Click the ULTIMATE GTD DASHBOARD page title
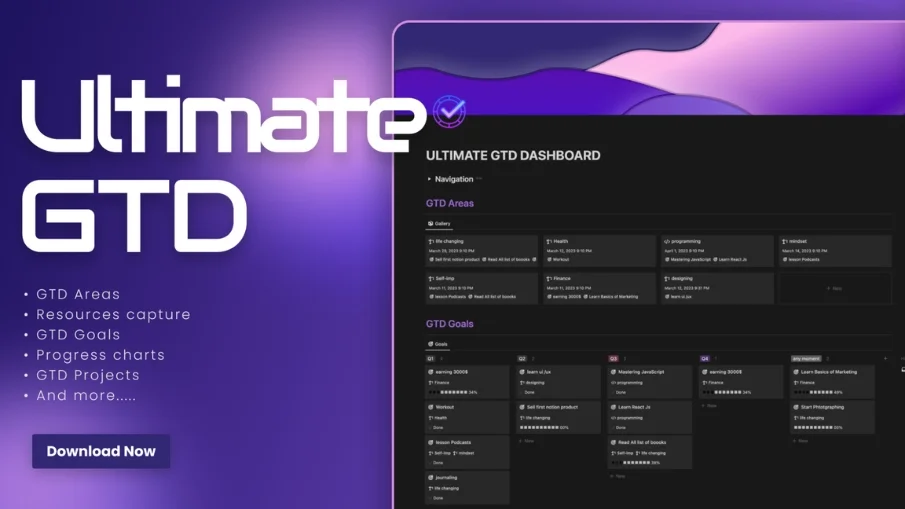Viewport: 905px width, 509px height. pos(513,155)
